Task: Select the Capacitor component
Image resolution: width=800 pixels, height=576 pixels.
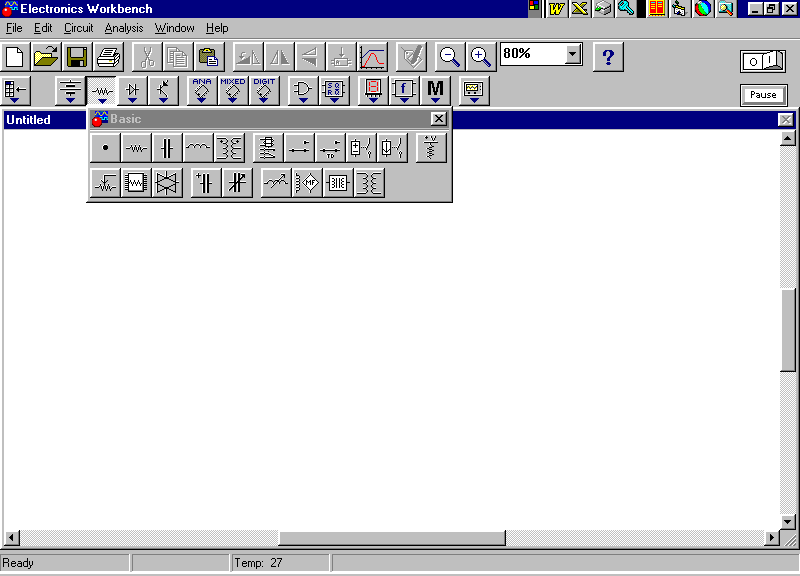Action: (167, 148)
